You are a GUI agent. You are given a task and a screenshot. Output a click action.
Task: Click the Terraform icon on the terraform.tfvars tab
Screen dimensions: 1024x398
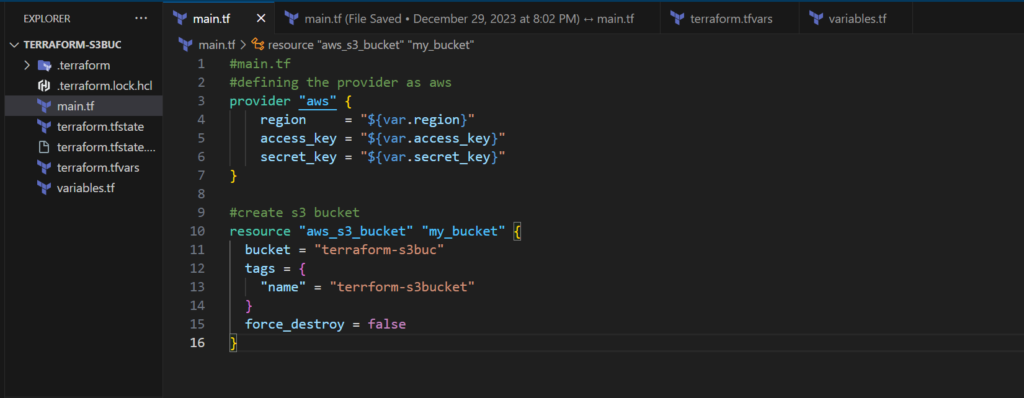(x=677, y=18)
